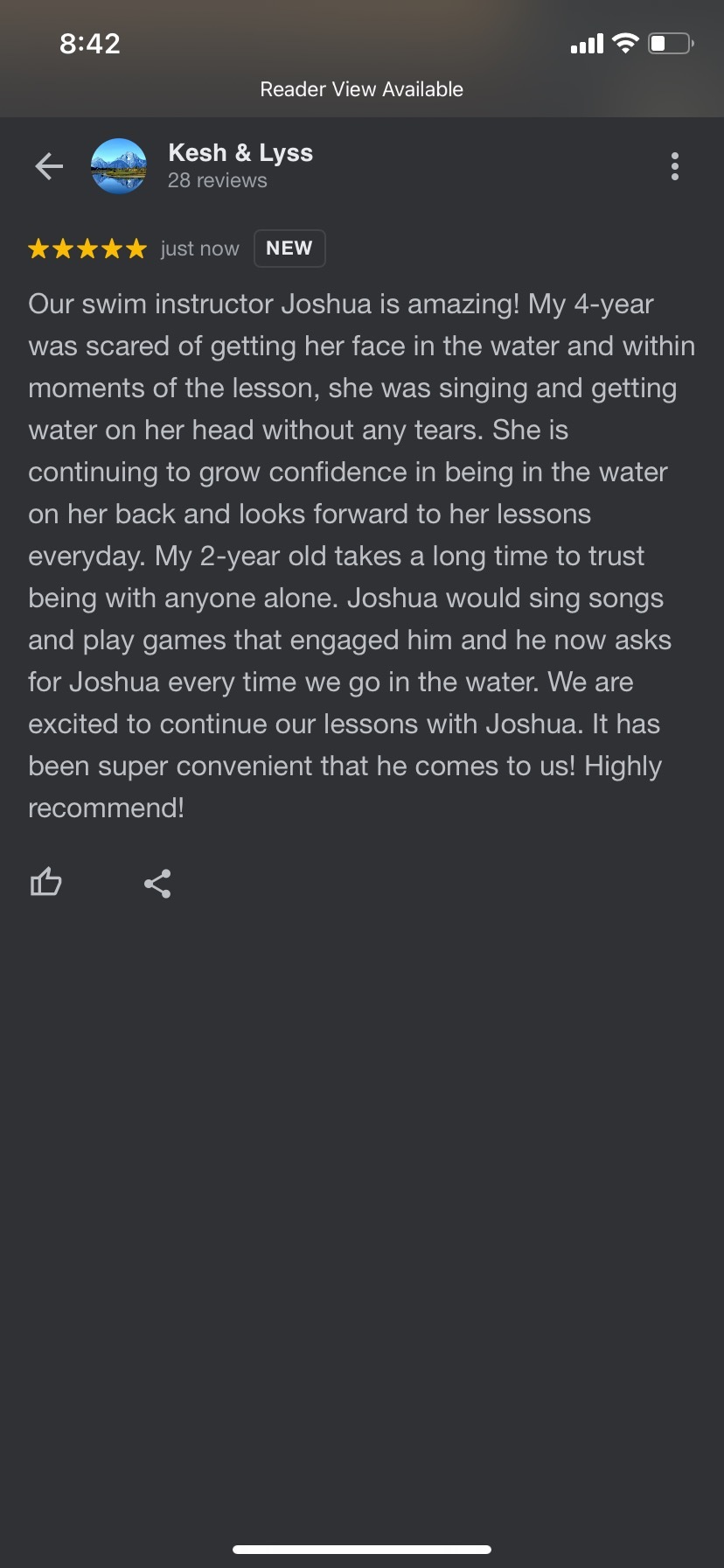This screenshot has height=1568, width=724.
Task: Tap the battery status icon
Action: (x=671, y=43)
